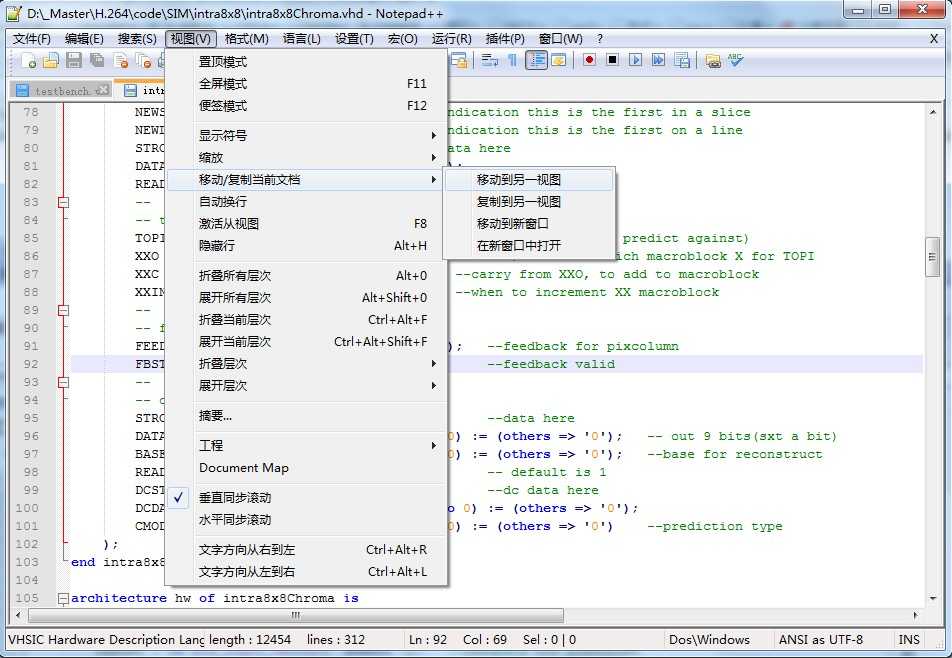Viewport: 952px width, 658px height.
Task: Enable 置顶模式 always-on-top option
Action: click(307, 62)
